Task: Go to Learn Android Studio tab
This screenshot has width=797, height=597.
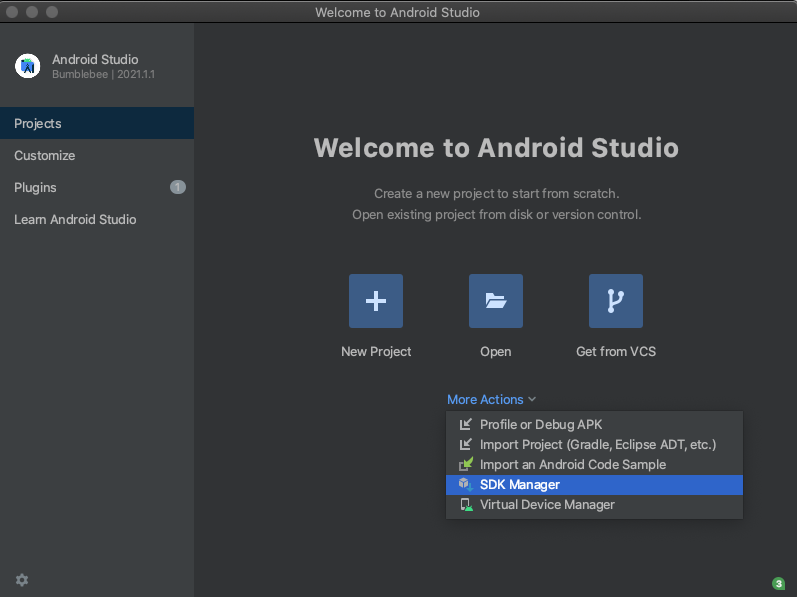Action: (97, 219)
